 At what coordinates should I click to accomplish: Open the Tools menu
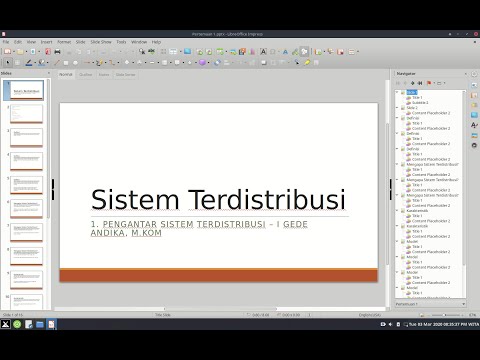(121, 42)
